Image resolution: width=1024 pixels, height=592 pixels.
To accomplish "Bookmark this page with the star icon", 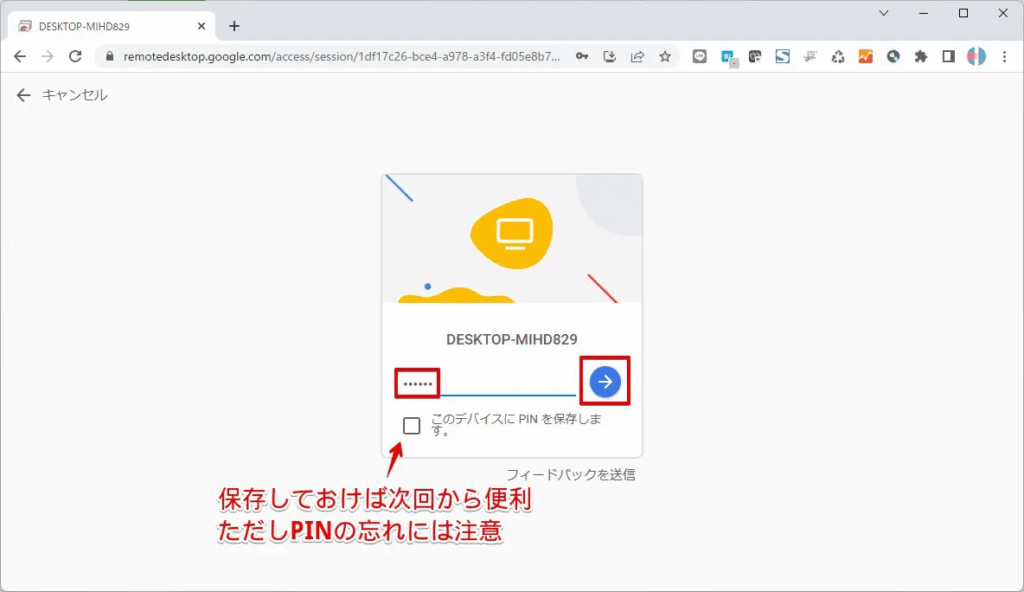I will [x=665, y=57].
